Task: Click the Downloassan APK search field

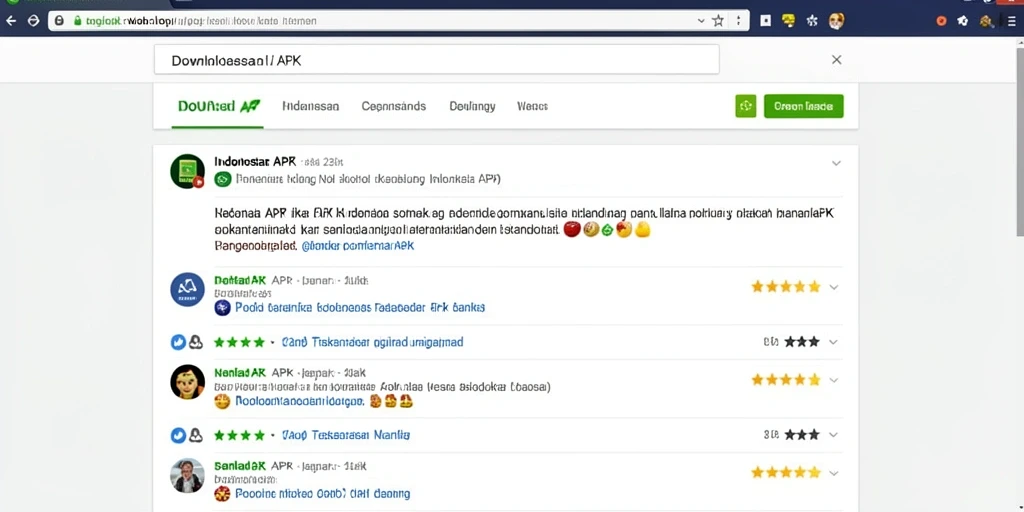Action: pyautogui.click(x=436, y=59)
